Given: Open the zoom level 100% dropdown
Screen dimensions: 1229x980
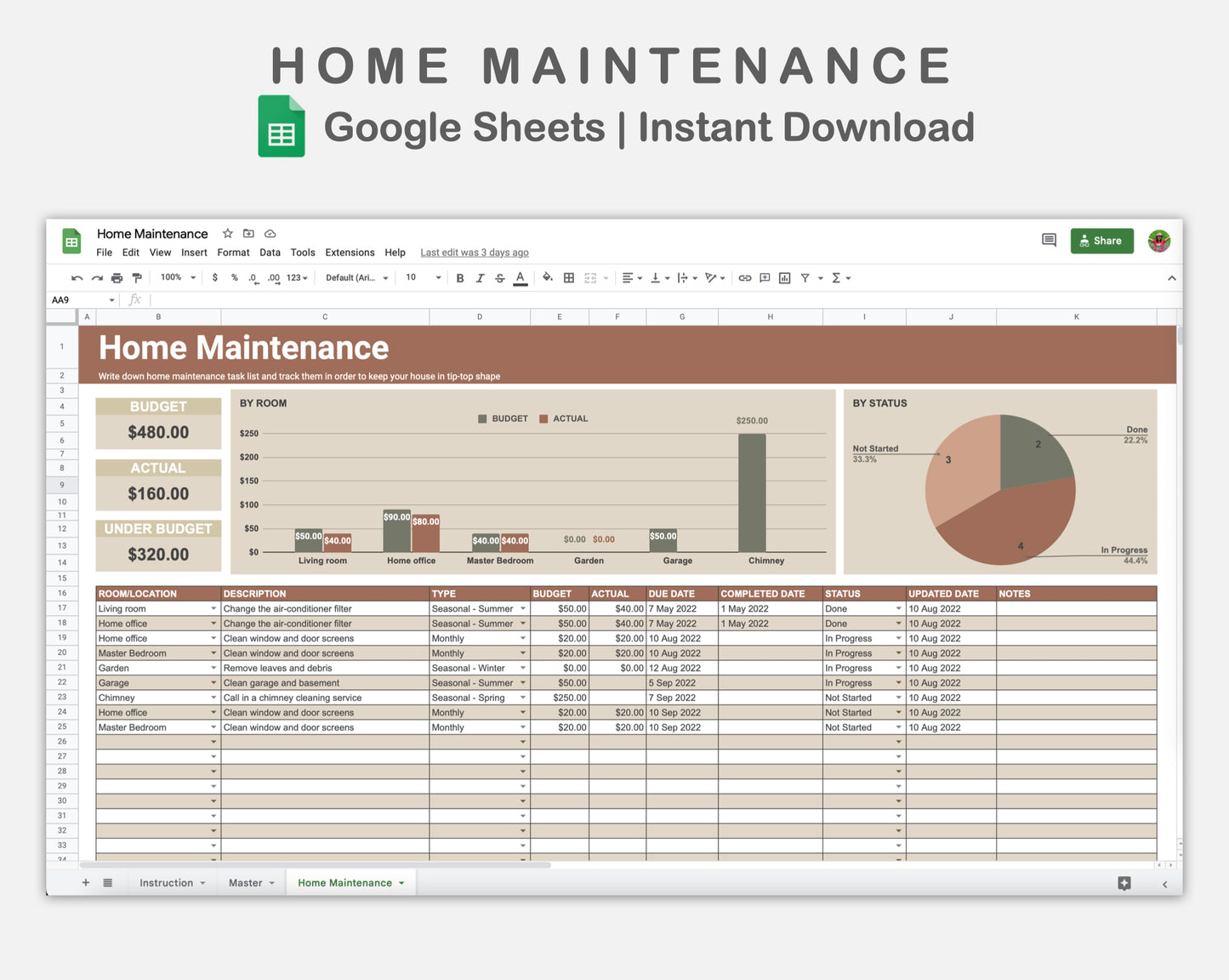Looking at the screenshot, I should point(176,277).
